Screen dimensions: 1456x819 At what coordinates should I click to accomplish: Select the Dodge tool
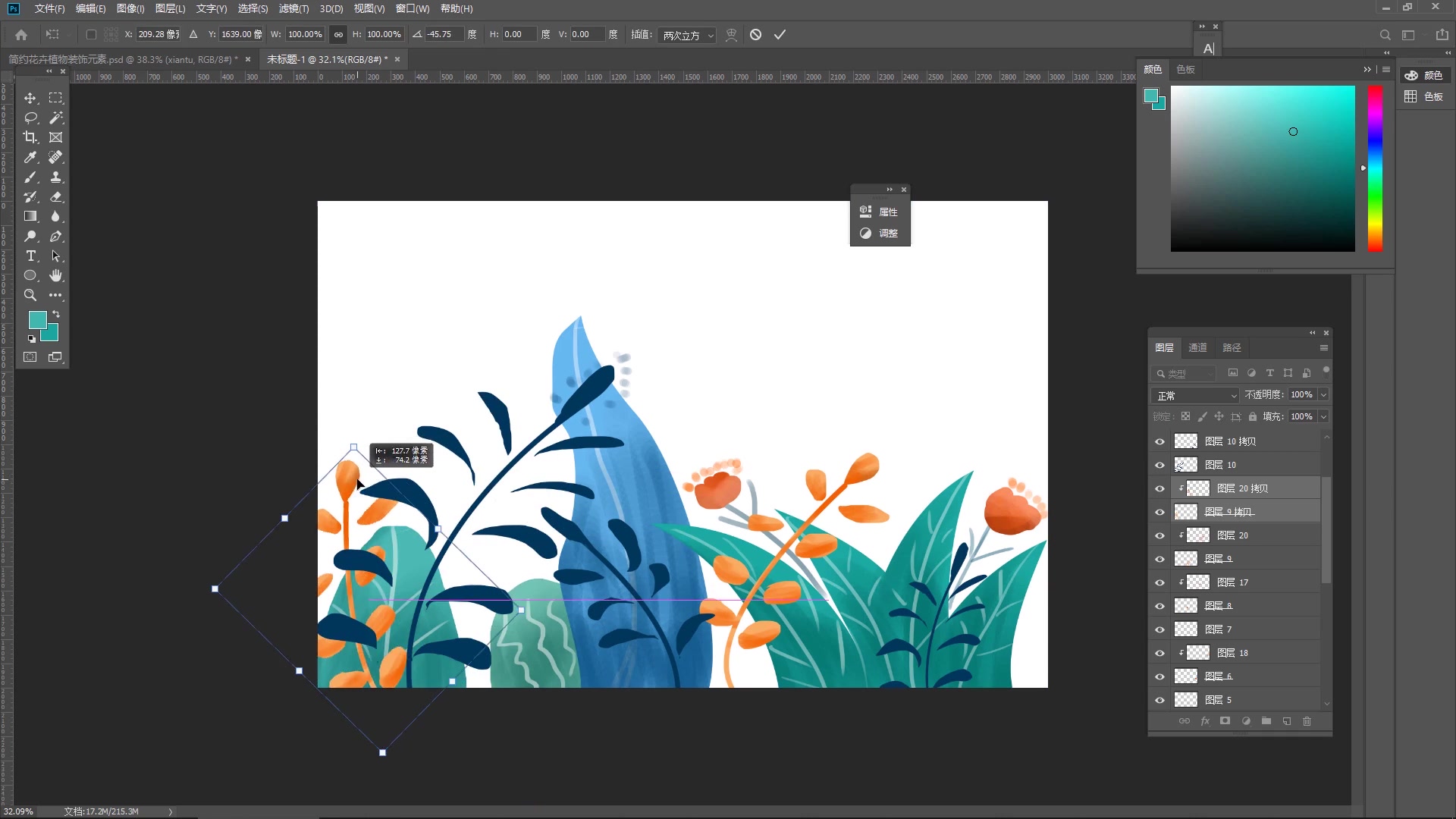pyautogui.click(x=30, y=236)
